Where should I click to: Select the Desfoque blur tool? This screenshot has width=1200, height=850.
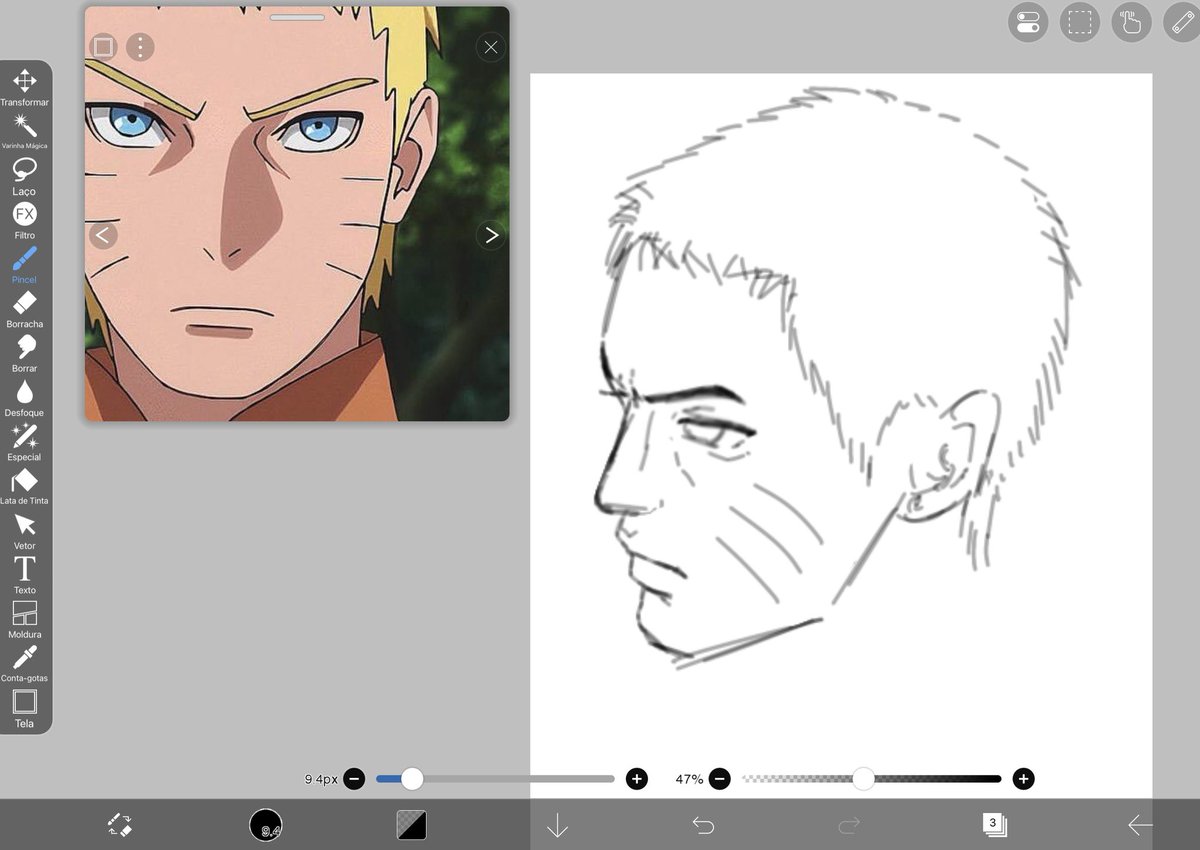[25, 397]
